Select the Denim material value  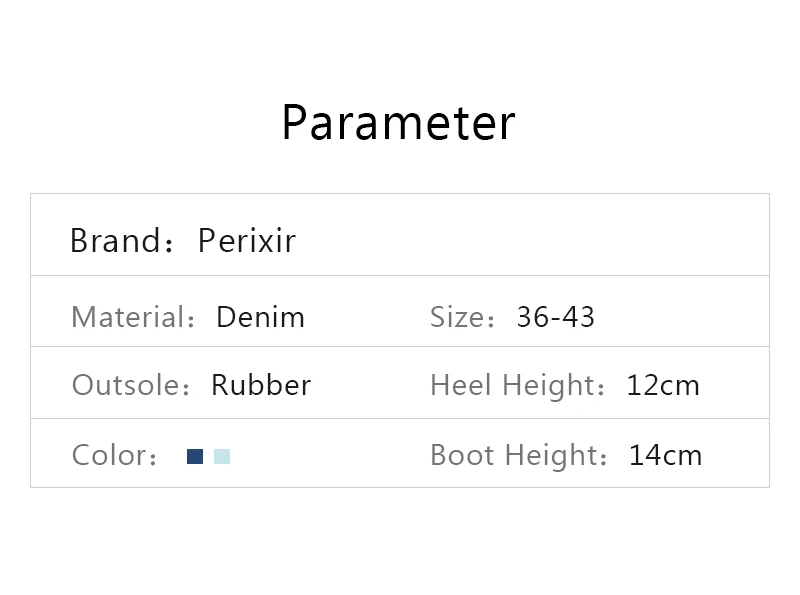point(260,318)
